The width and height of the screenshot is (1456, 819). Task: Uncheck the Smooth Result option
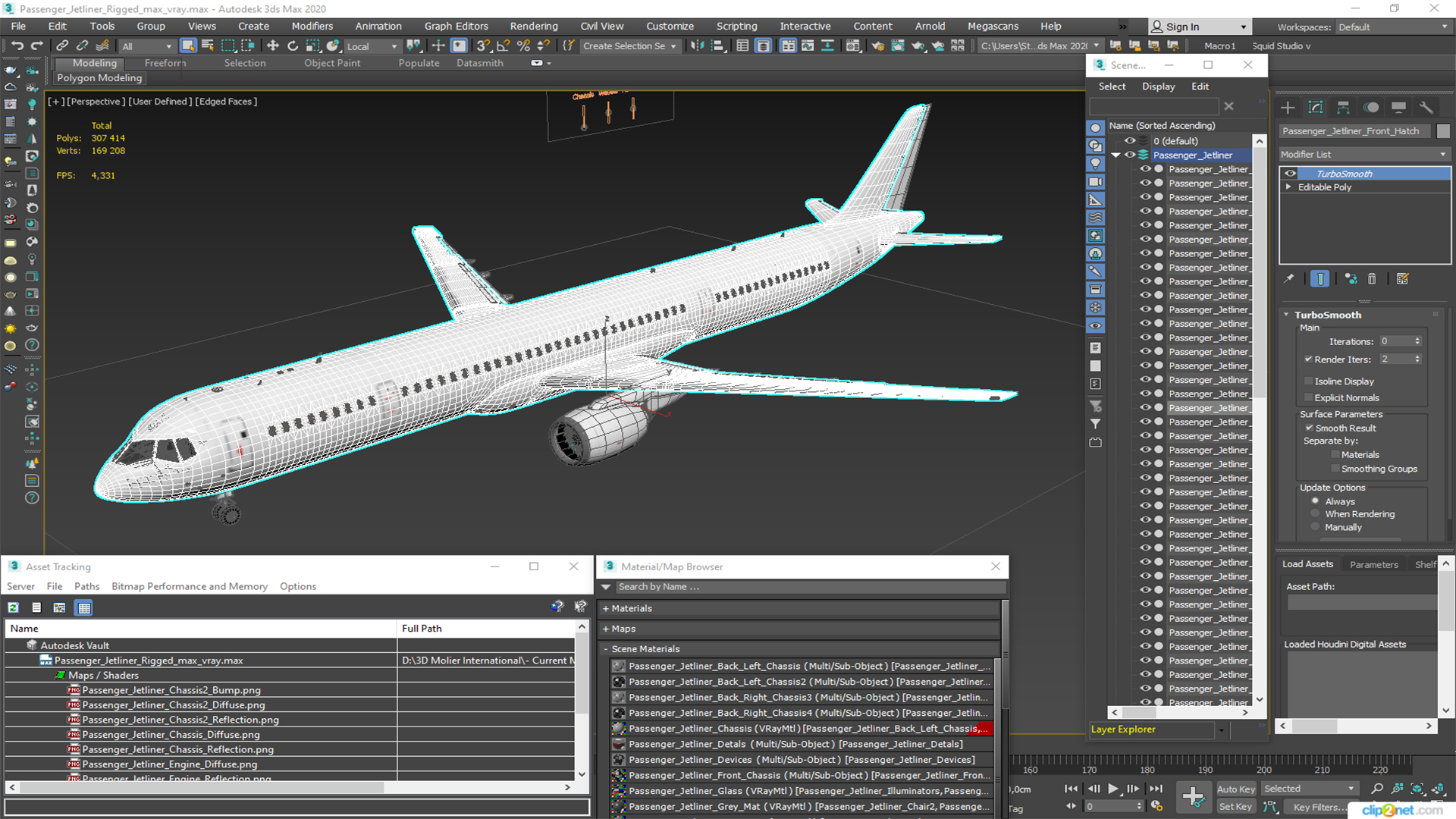(x=1308, y=428)
